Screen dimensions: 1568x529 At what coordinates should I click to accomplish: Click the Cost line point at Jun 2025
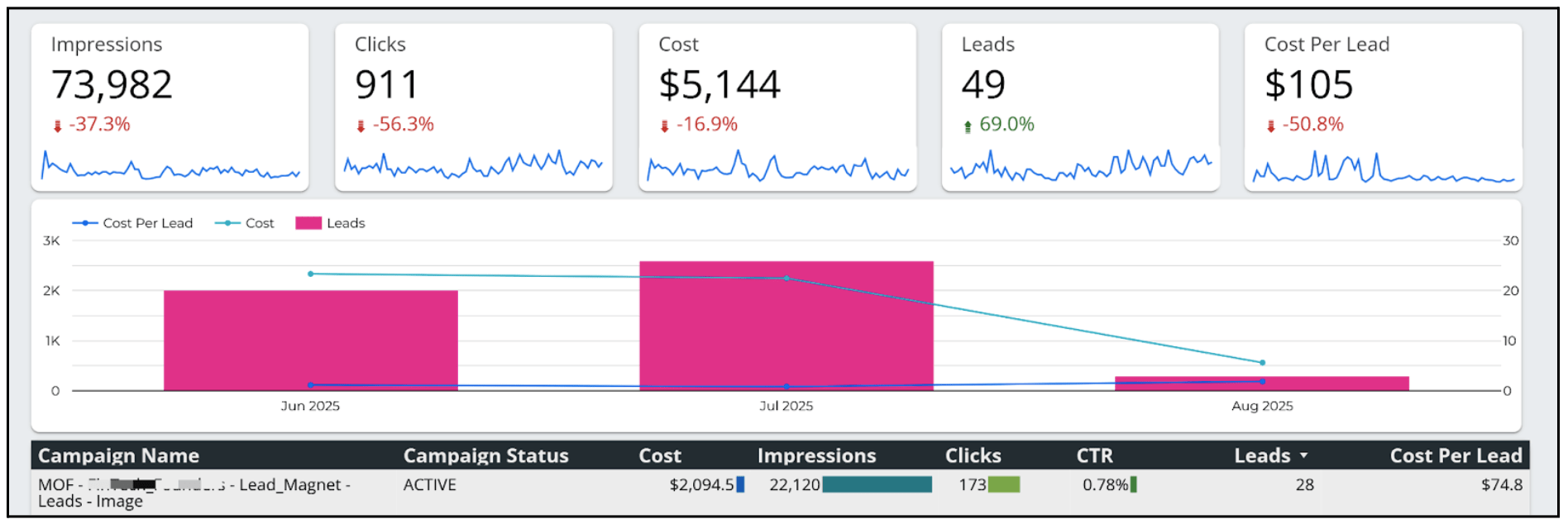click(x=310, y=274)
